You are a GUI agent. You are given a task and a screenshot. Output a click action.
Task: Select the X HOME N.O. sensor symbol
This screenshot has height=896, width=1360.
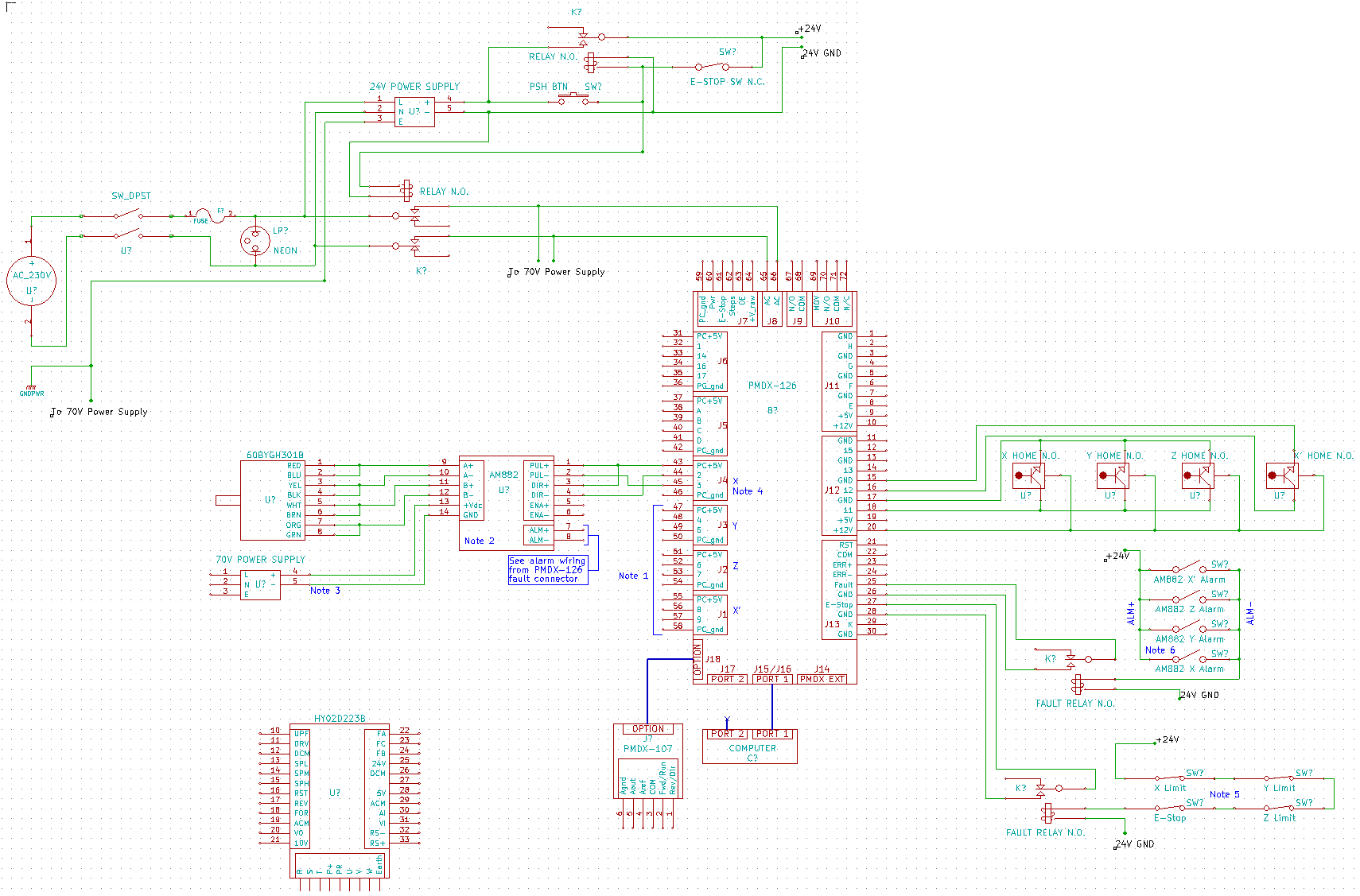(x=1028, y=476)
